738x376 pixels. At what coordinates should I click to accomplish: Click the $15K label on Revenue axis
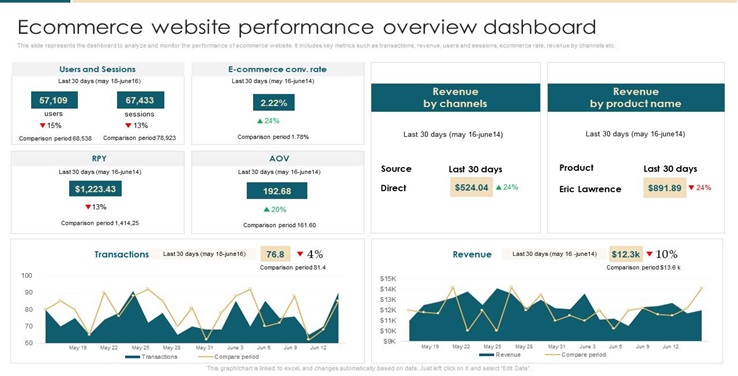pos(388,279)
